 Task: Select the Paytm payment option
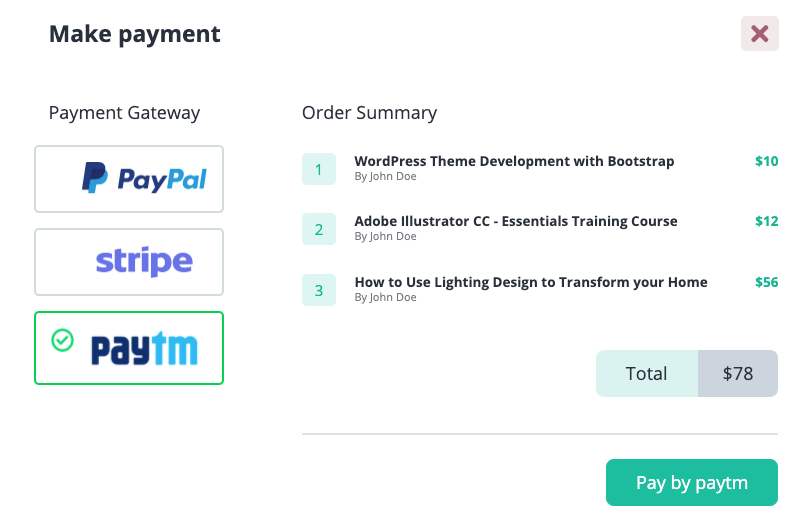click(x=129, y=348)
